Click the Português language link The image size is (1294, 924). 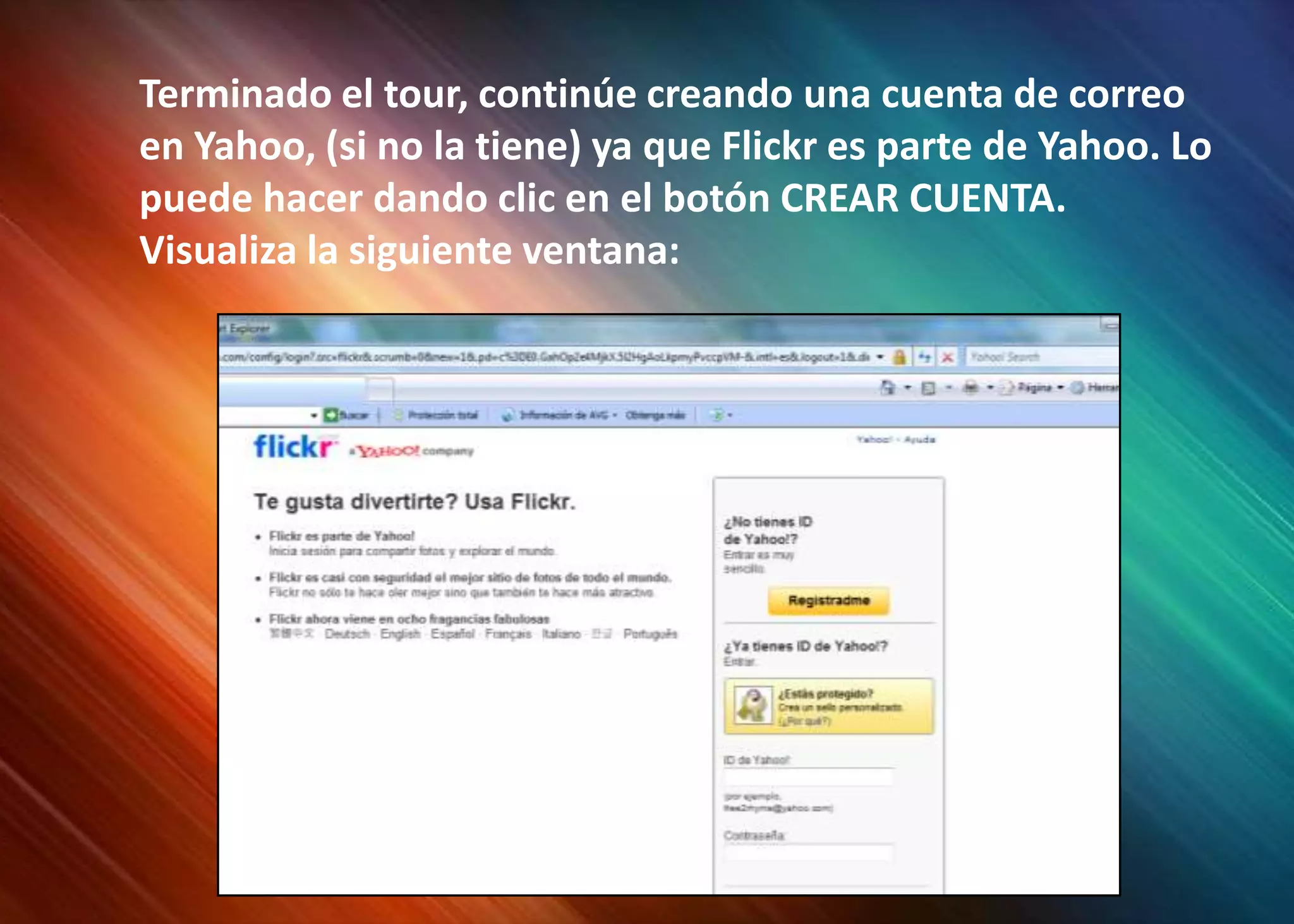pyautogui.click(x=650, y=633)
